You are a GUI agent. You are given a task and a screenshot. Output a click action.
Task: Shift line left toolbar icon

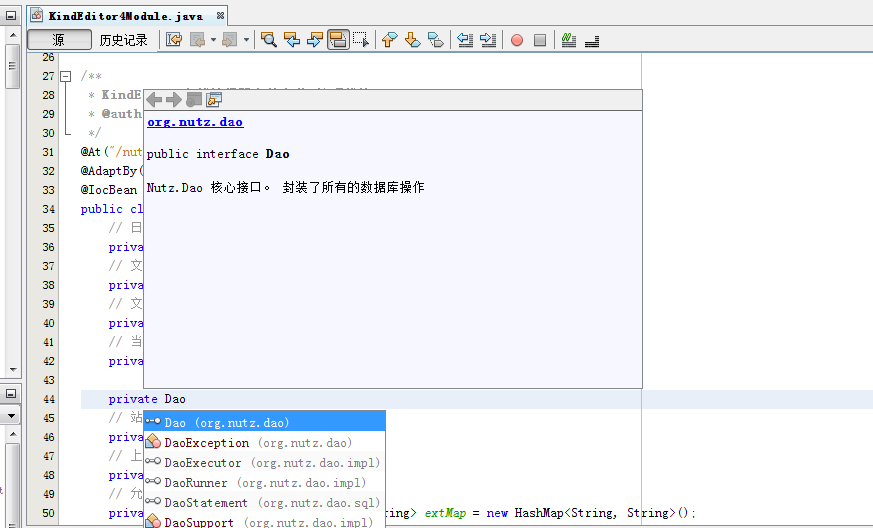[x=464, y=40]
